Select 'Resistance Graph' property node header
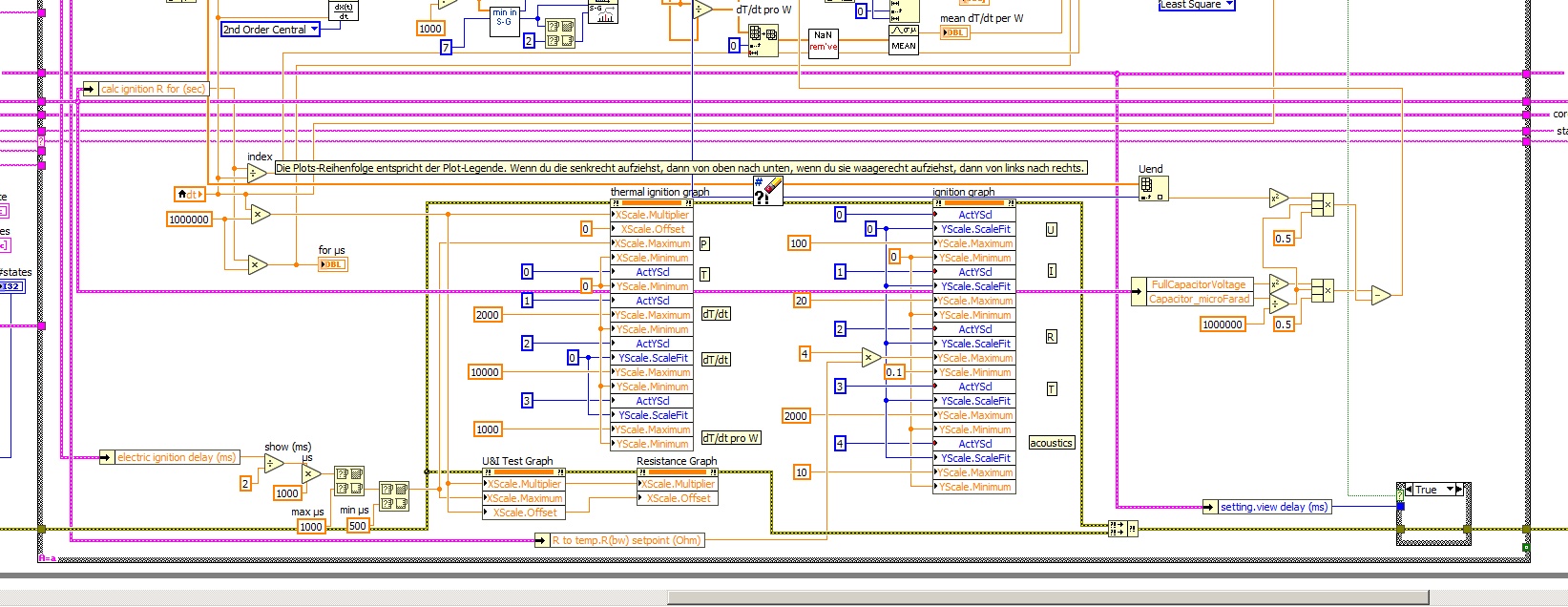 click(x=678, y=471)
